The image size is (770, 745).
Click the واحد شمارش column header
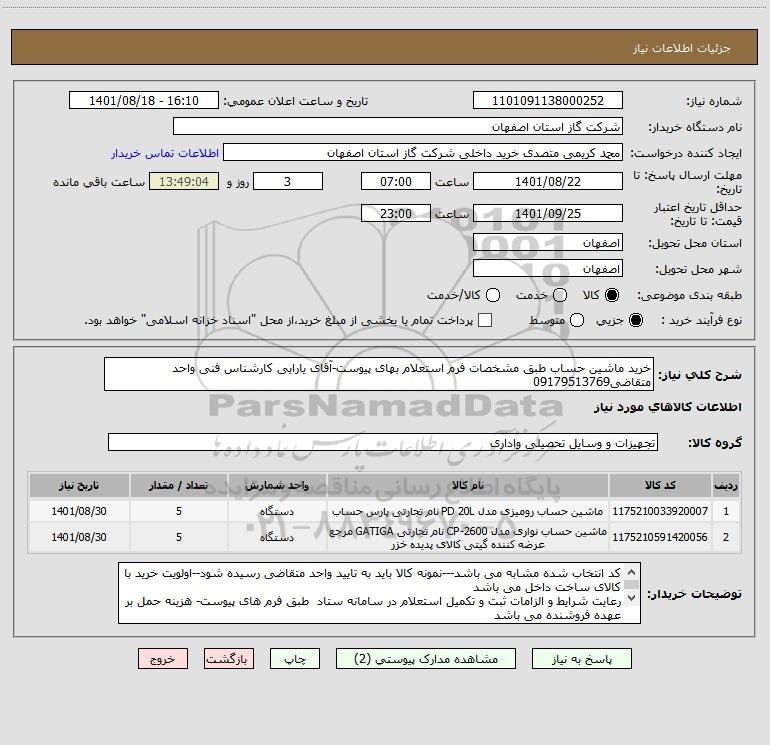[277, 485]
